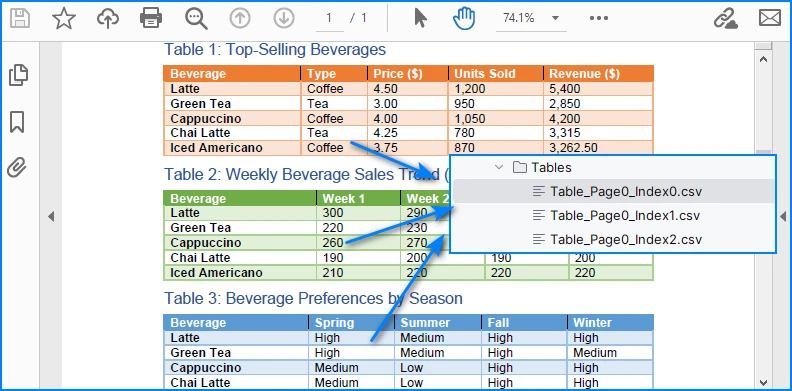
Task: Open the more tools ellipsis menu
Action: (599, 18)
